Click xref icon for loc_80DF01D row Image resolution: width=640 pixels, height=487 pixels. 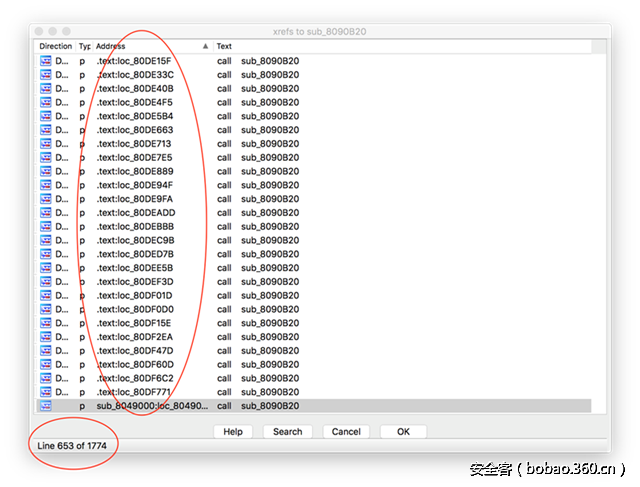pyautogui.click(x=46, y=296)
